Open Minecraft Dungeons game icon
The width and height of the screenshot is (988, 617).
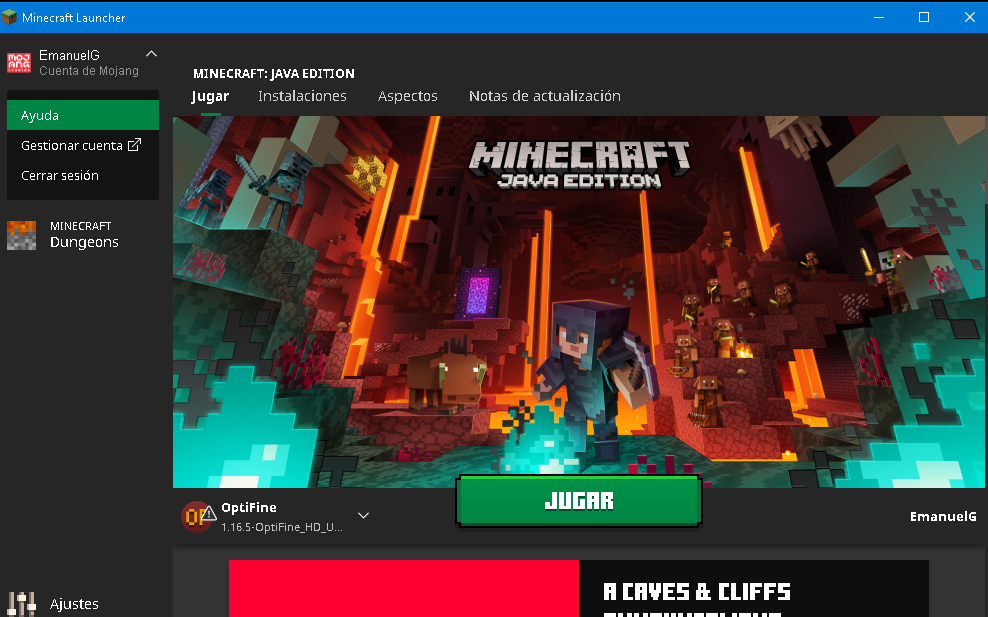click(21, 235)
